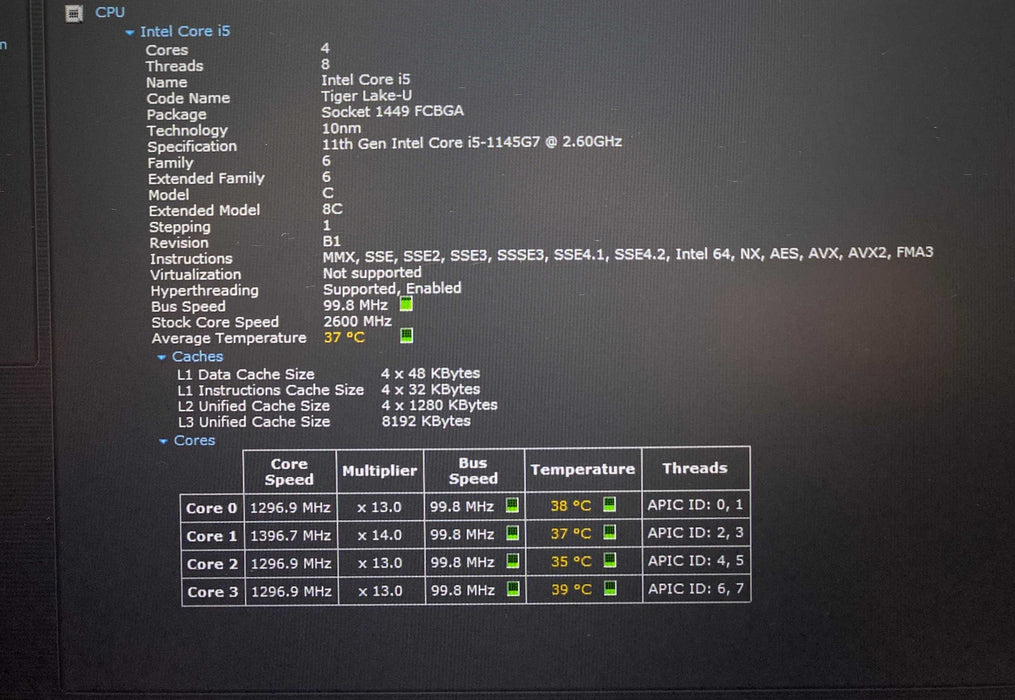Click the 39 °C temperature value

coord(572,589)
